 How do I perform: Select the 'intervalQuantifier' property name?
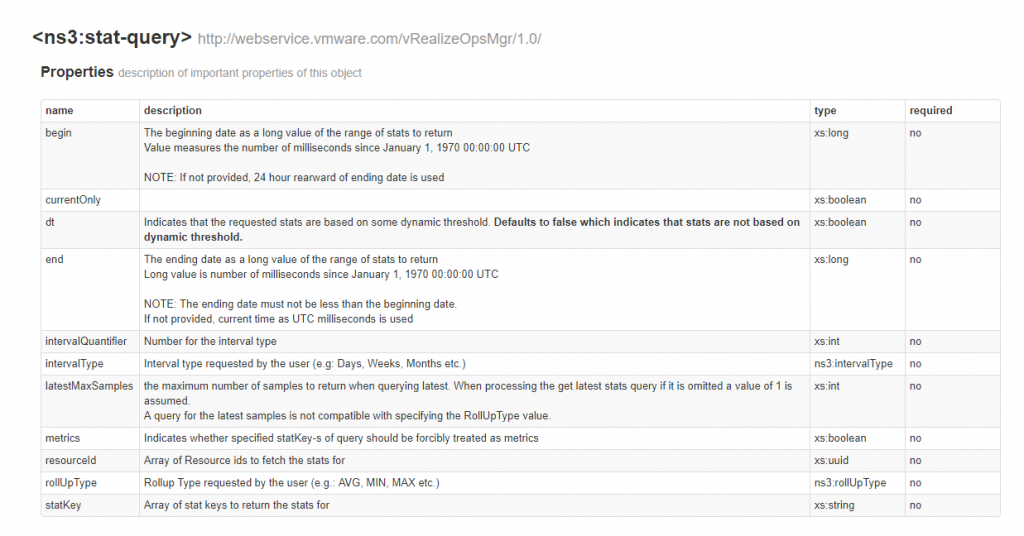coord(86,341)
